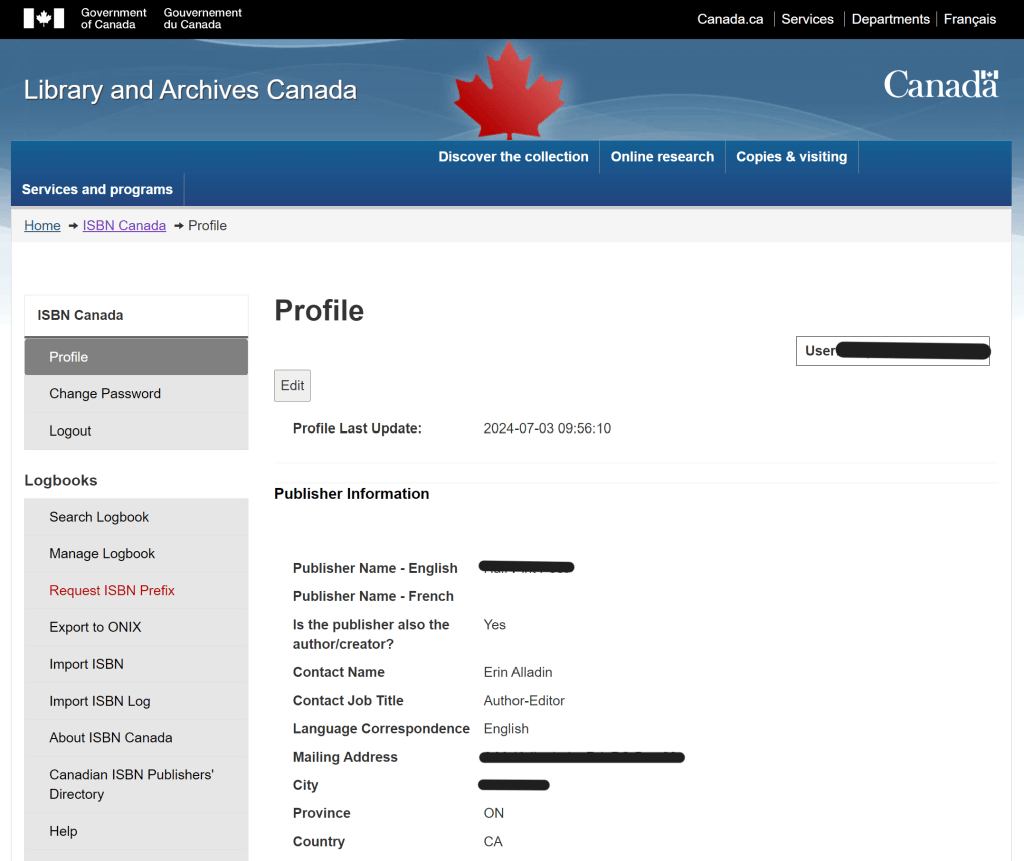This screenshot has width=1024, height=861.
Task: Click the Home breadcrumb link
Action: 42,226
